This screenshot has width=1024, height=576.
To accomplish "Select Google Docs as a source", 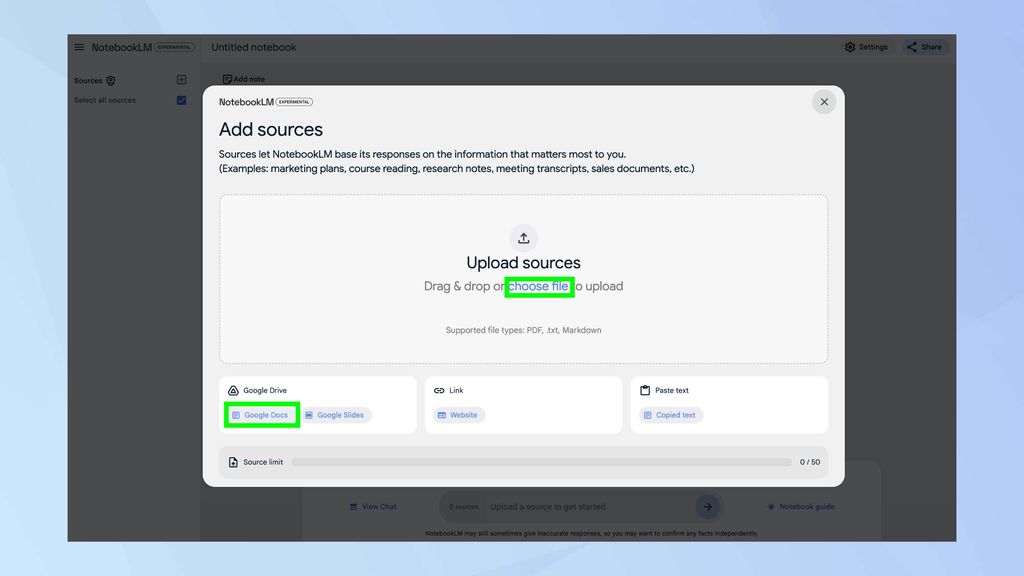I will (x=261, y=414).
